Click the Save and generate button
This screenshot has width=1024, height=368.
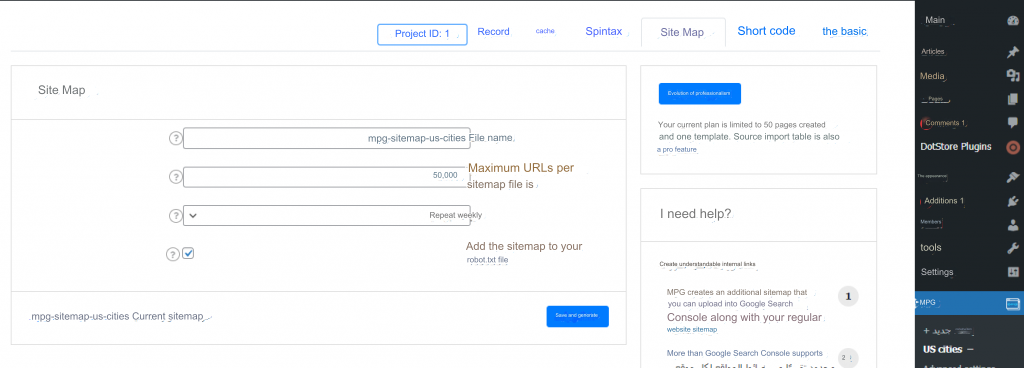click(x=577, y=316)
